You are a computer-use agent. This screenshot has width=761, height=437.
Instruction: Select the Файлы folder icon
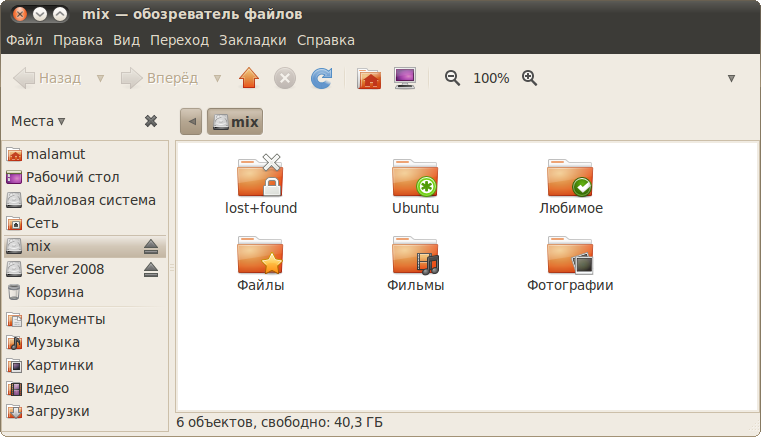pyautogui.click(x=260, y=255)
